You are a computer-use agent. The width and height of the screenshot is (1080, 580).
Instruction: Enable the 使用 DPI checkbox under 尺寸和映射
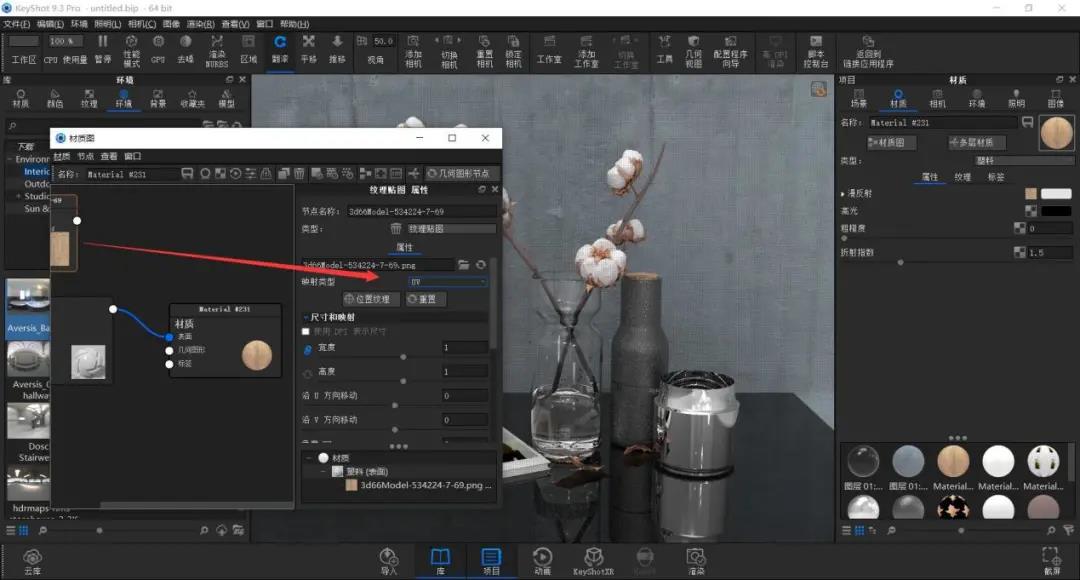306,331
